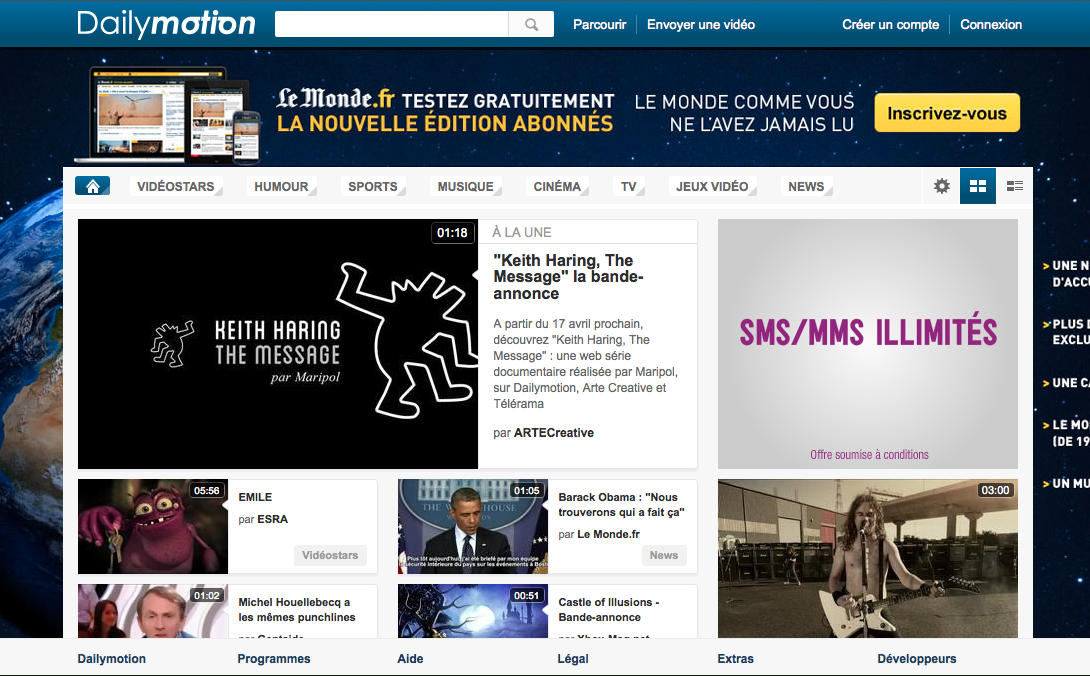Open ESRA channel link
Viewport: 1090px width, 676px height.
click(x=272, y=519)
